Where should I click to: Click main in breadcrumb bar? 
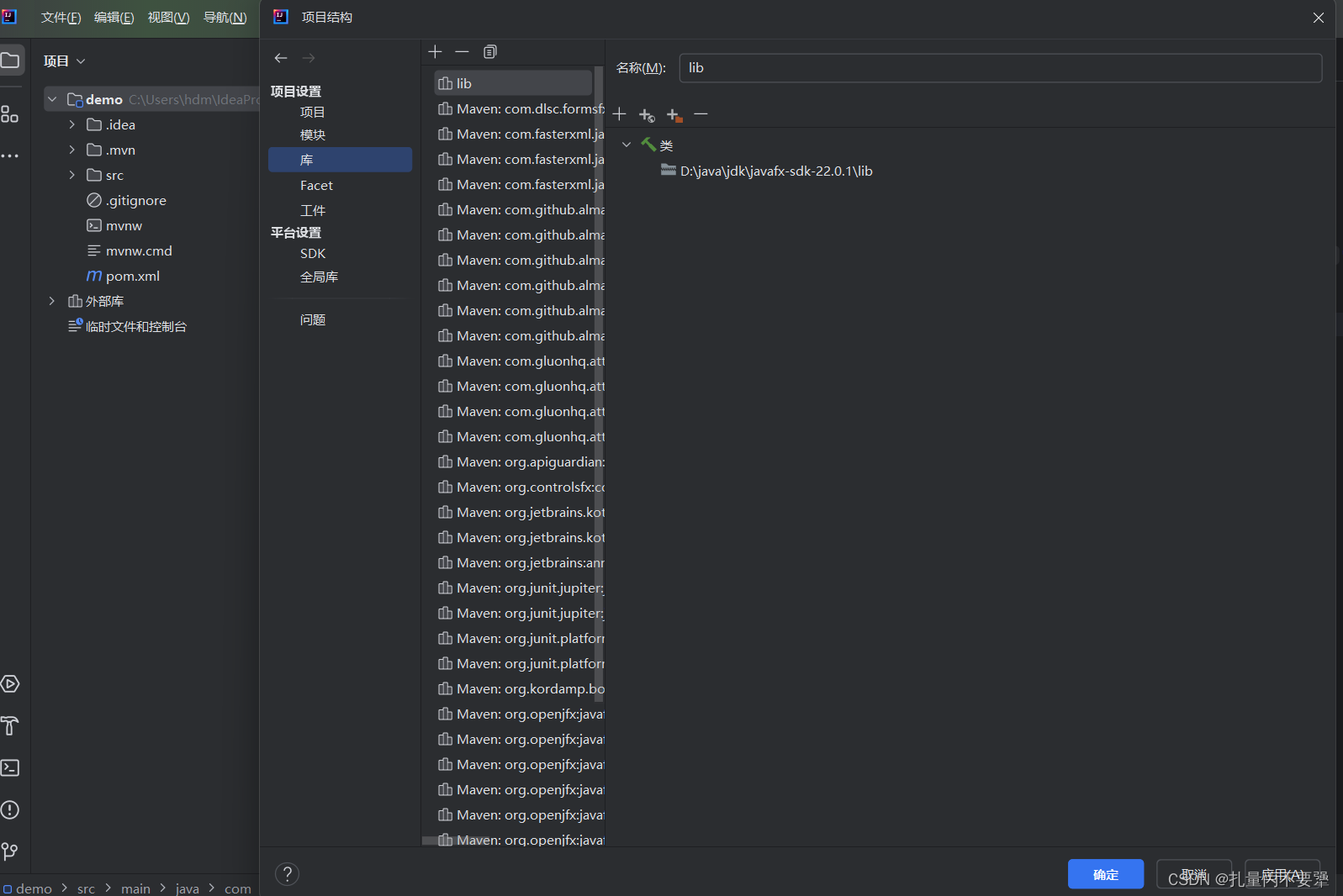pos(135,888)
